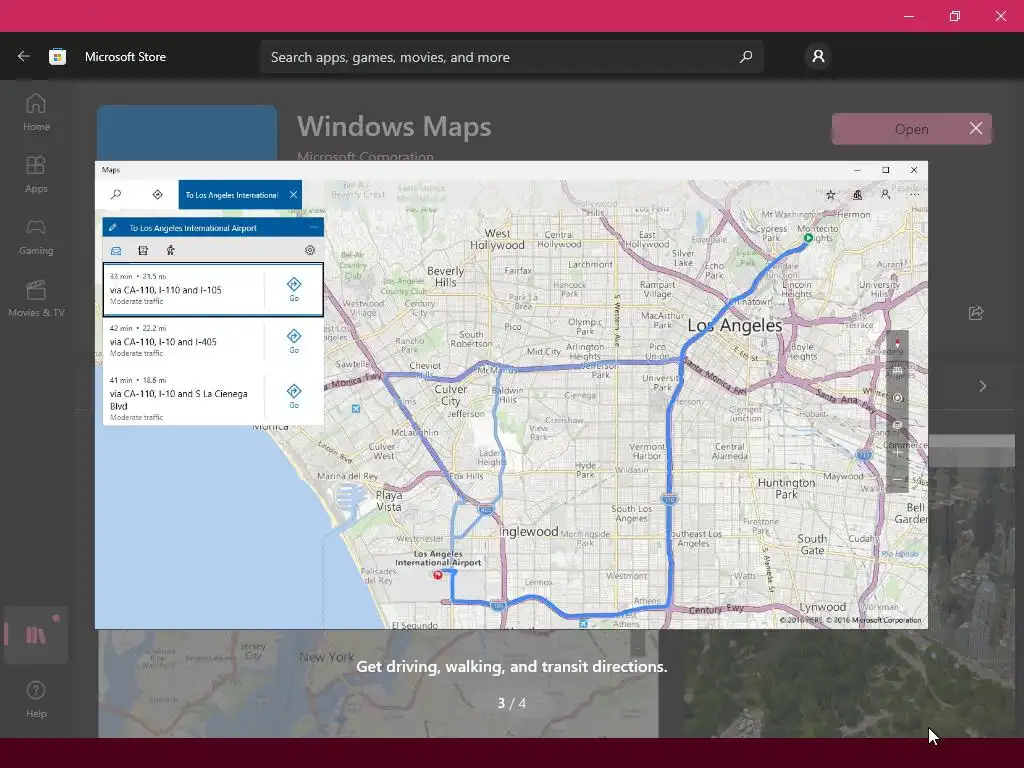The height and width of the screenshot is (768, 1024).
Task: Click the map zoom in plus button
Action: tap(897, 453)
